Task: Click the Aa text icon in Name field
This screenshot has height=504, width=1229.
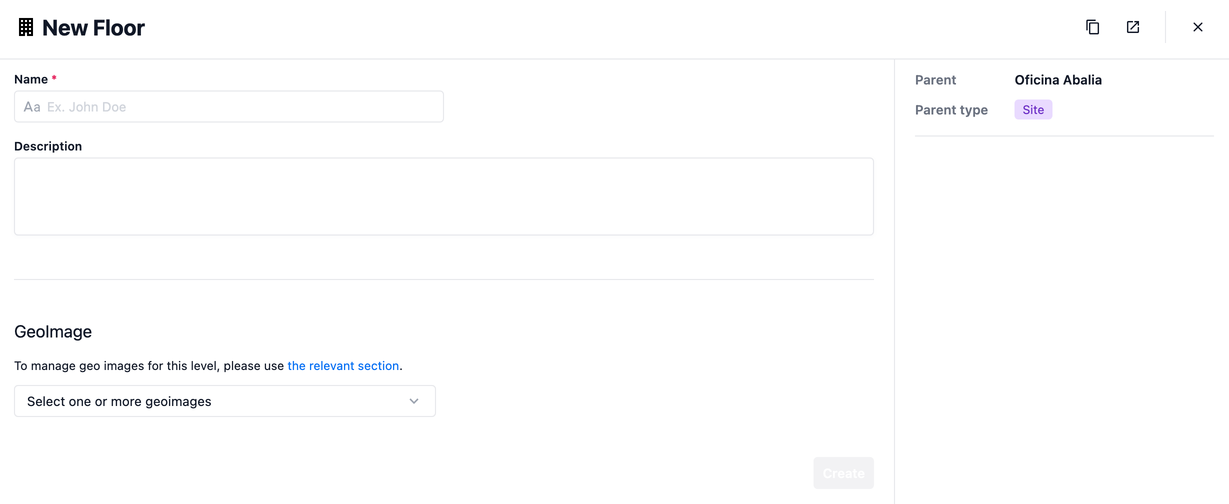Action: (32, 107)
